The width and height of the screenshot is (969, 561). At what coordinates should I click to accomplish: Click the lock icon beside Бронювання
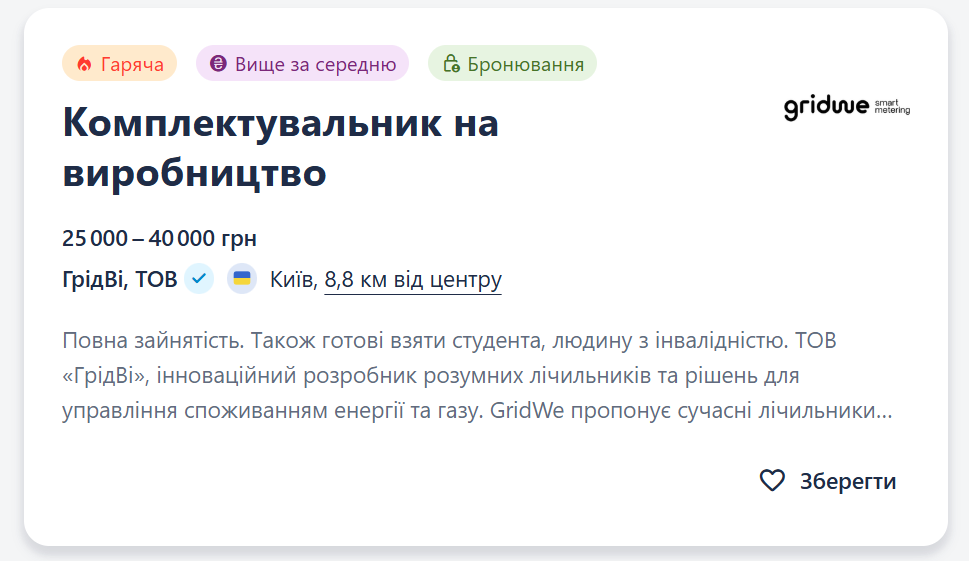click(451, 64)
